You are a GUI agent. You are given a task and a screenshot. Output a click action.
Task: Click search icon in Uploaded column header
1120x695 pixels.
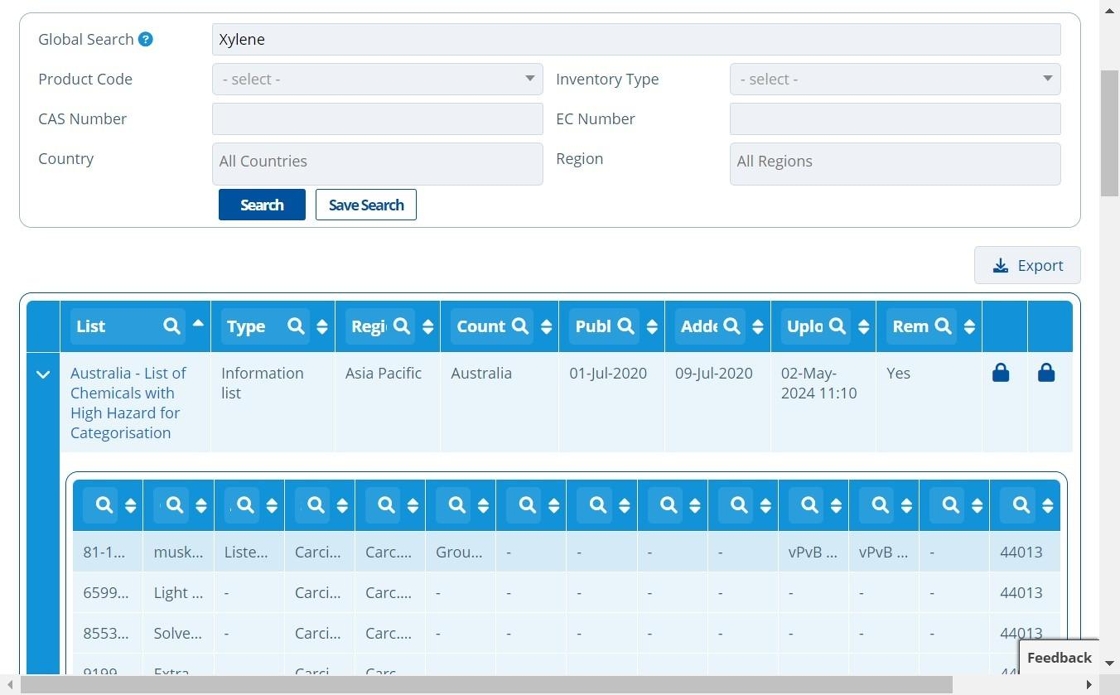point(837,326)
